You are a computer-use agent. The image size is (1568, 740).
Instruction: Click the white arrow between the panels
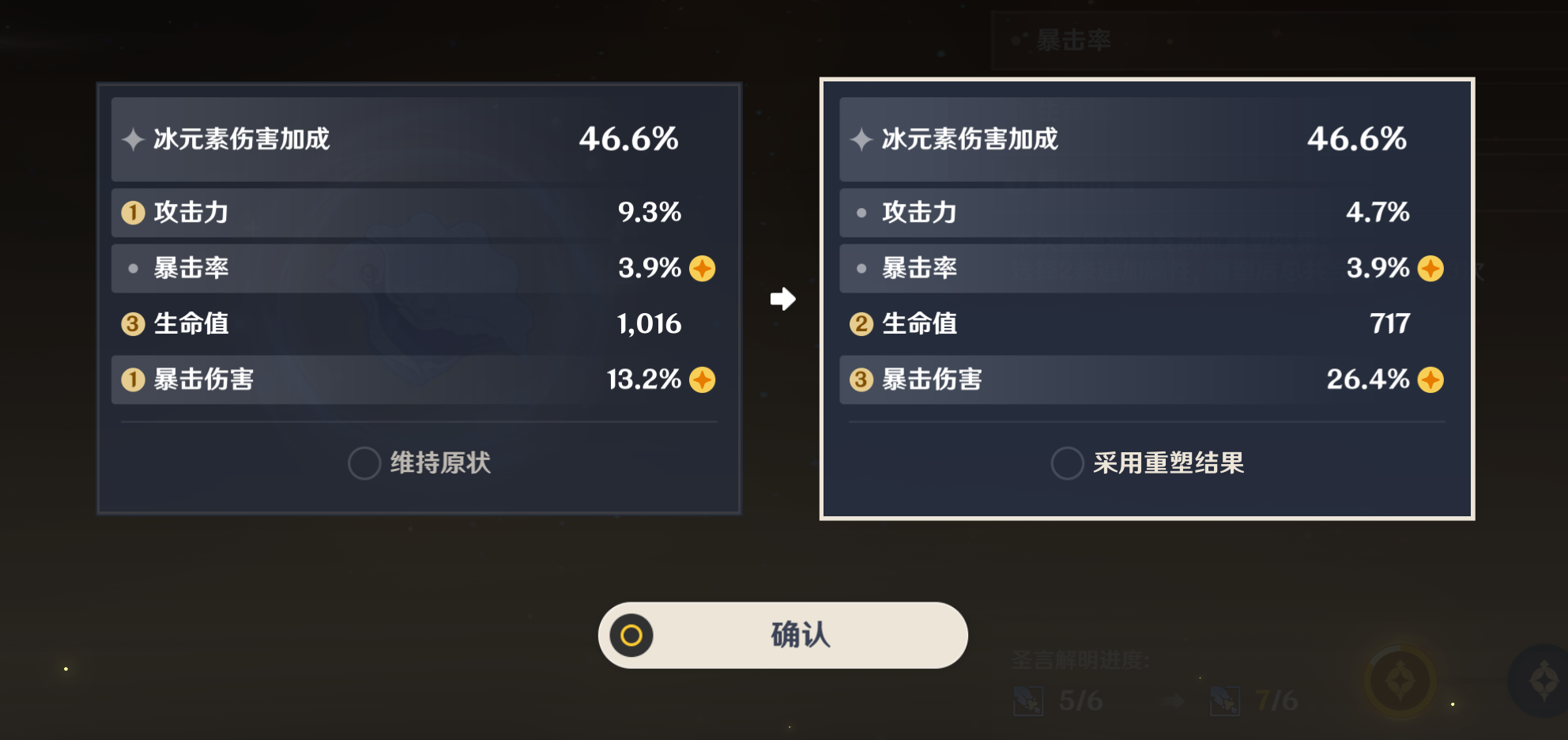pyautogui.click(x=782, y=299)
